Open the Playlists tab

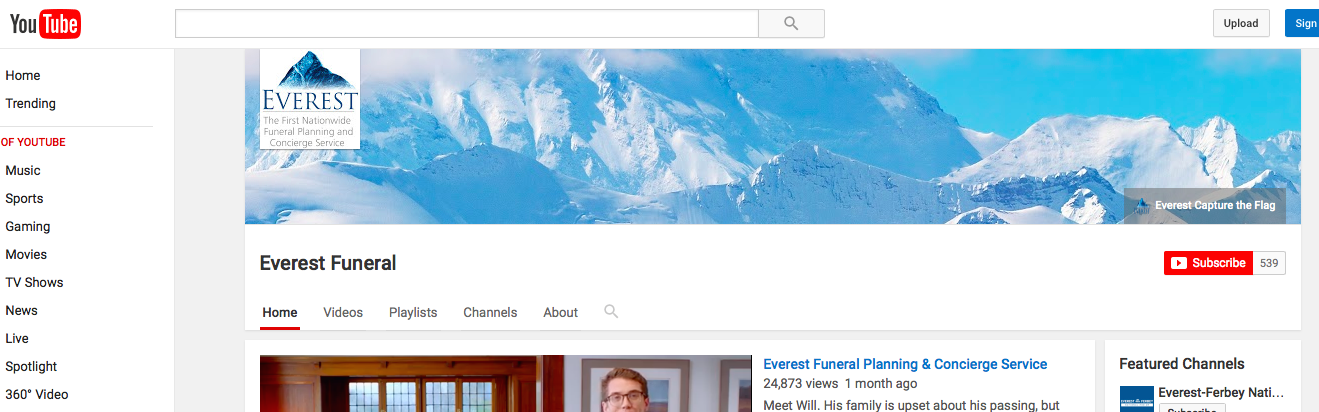(413, 312)
